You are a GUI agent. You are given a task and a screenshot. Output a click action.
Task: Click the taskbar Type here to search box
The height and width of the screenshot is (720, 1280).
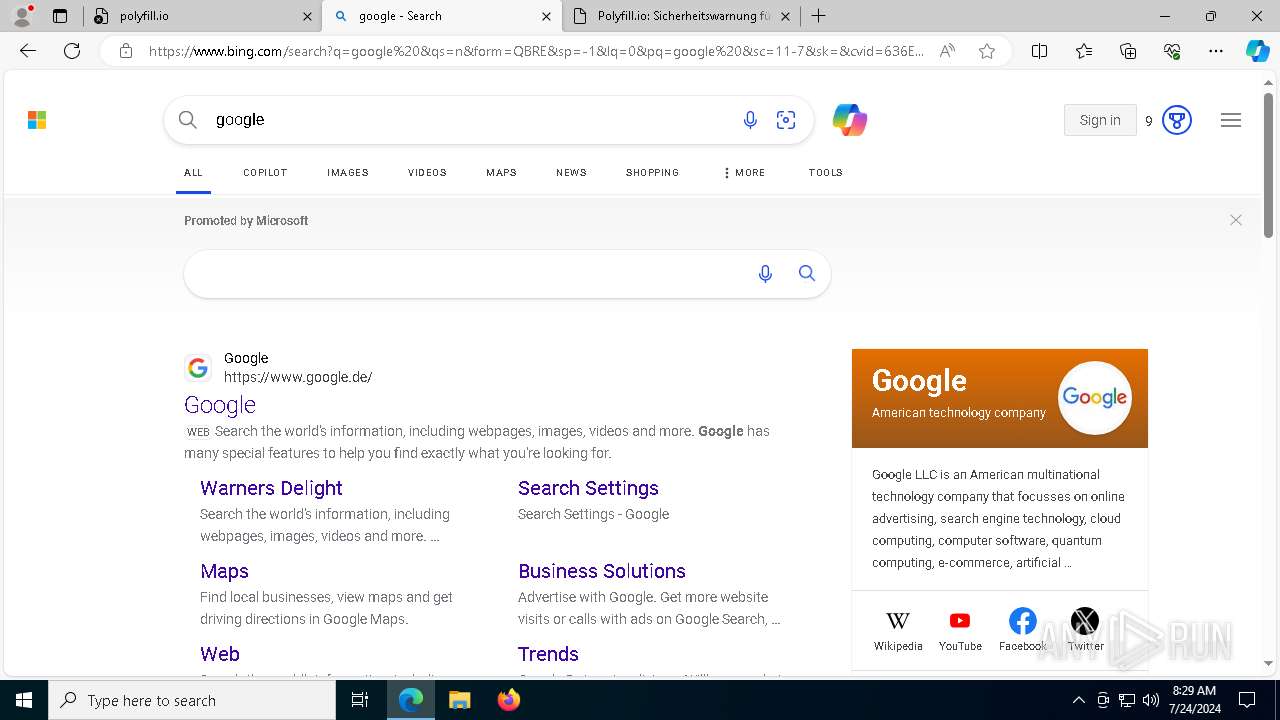(x=192, y=700)
